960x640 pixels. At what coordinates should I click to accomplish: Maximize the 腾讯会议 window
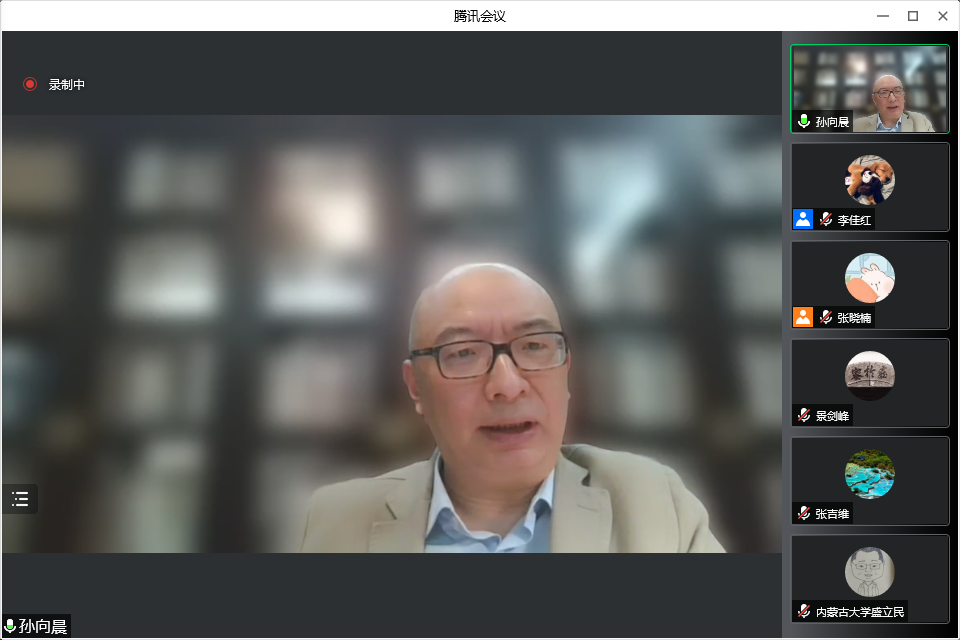(x=912, y=15)
